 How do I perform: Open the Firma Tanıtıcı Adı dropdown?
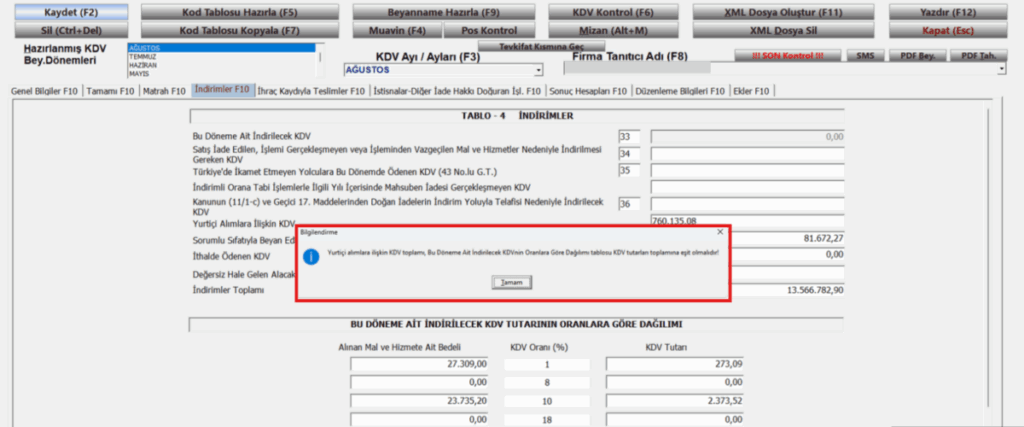tap(1002, 69)
